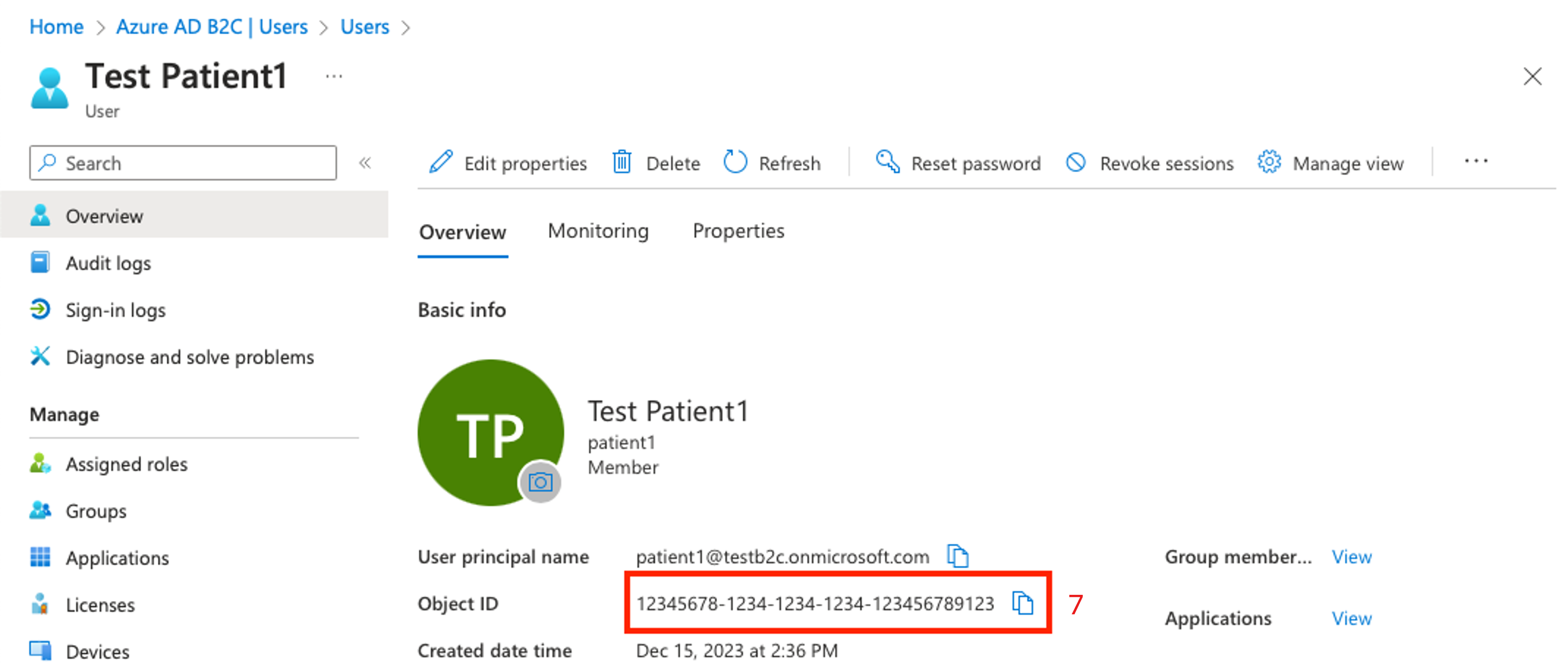Click View next to Applications
Image resolution: width=1568 pixels, height=669 pixels.
point(1356,615)
